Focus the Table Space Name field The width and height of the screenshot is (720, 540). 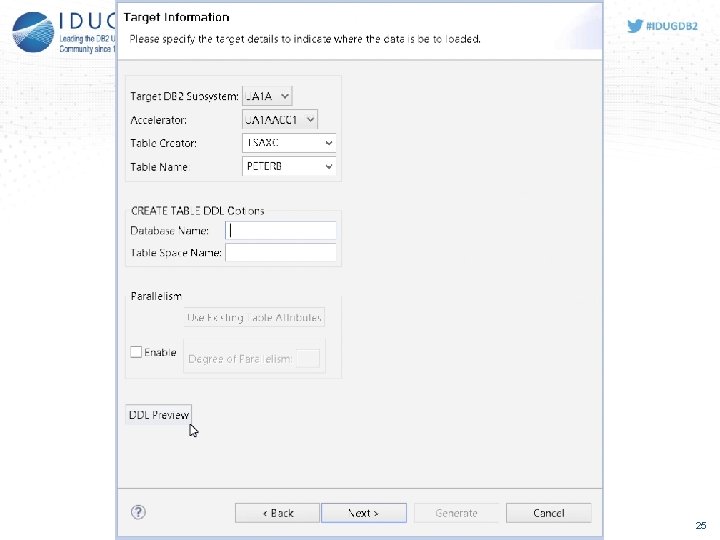pyautogui.click(x=281, y=253)
